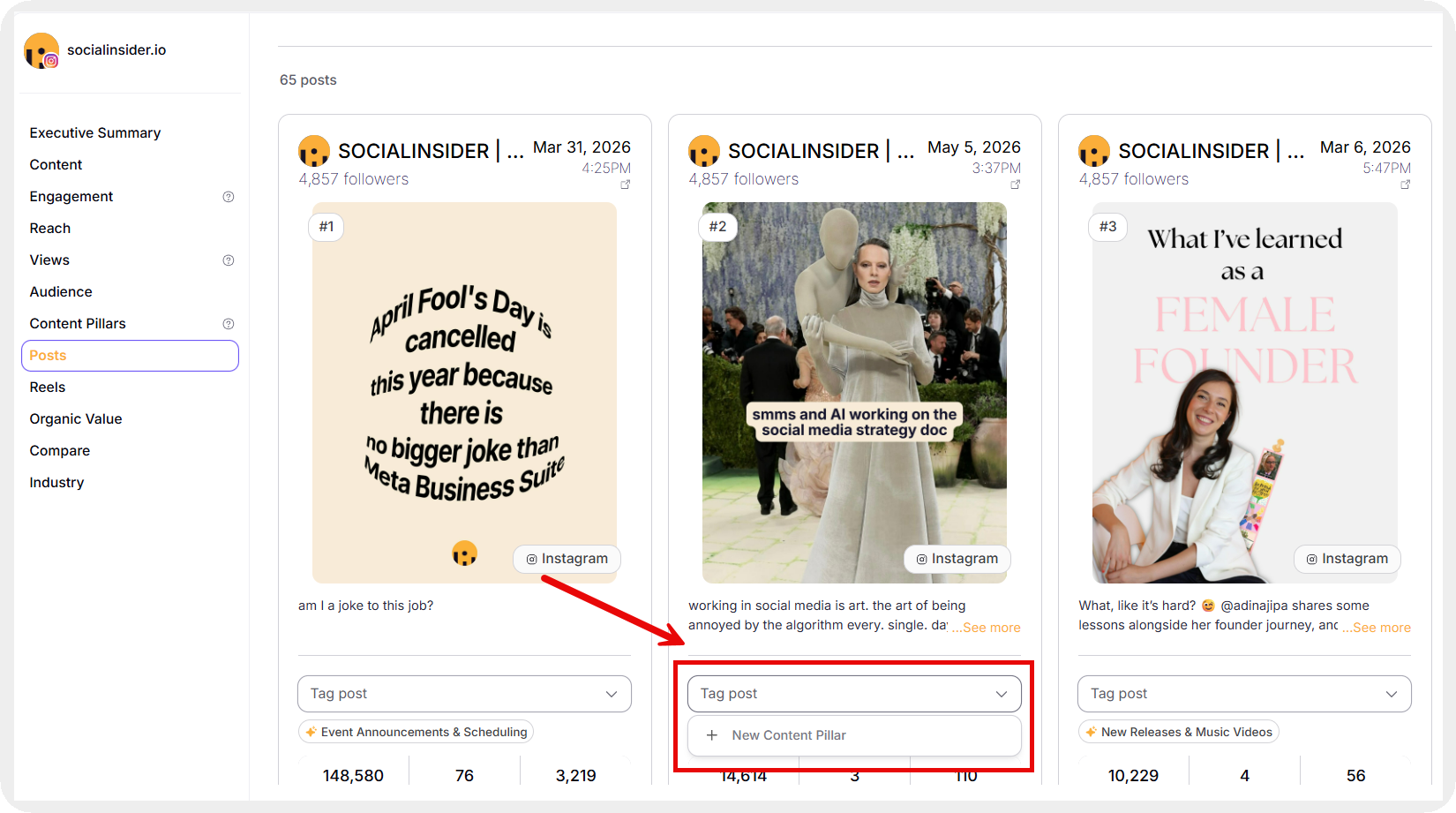The width and height of the screenshot is (1456, 813).
Task: Click the 65 posts count label
Action: click(x=308, y=80)
